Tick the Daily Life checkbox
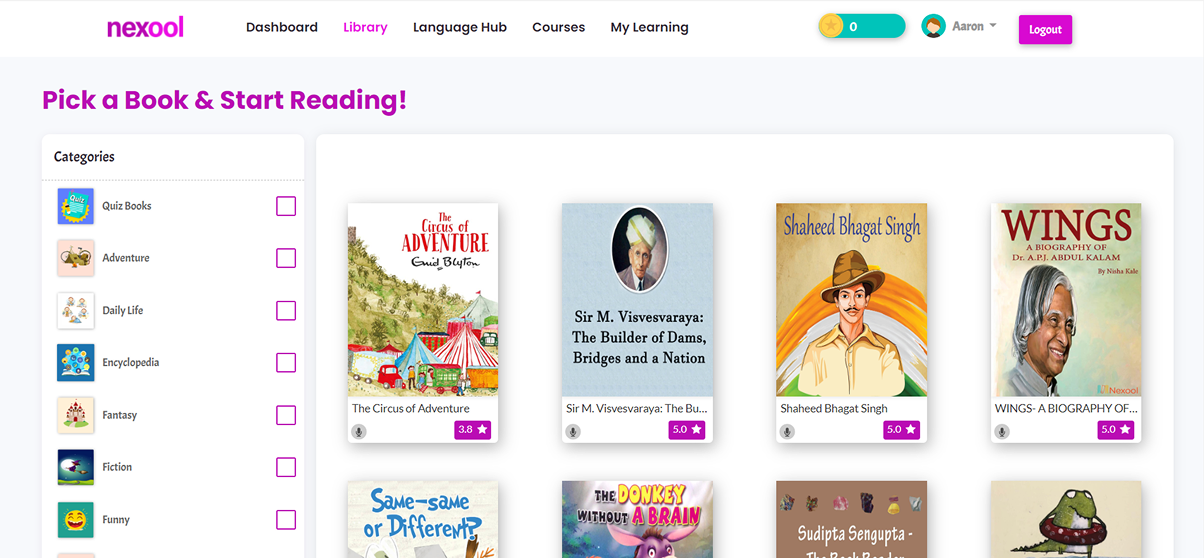This screenshot has height=558, width=1204. tap(286, 310)
